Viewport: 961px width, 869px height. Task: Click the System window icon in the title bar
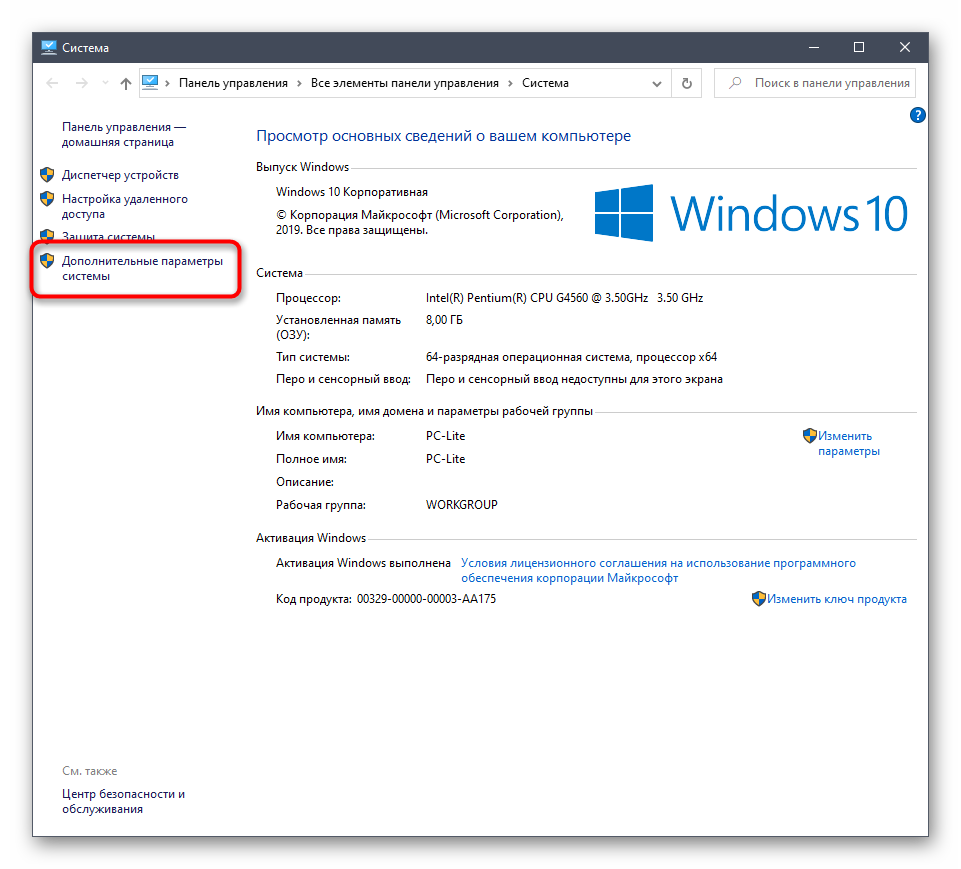coord(48,47)
